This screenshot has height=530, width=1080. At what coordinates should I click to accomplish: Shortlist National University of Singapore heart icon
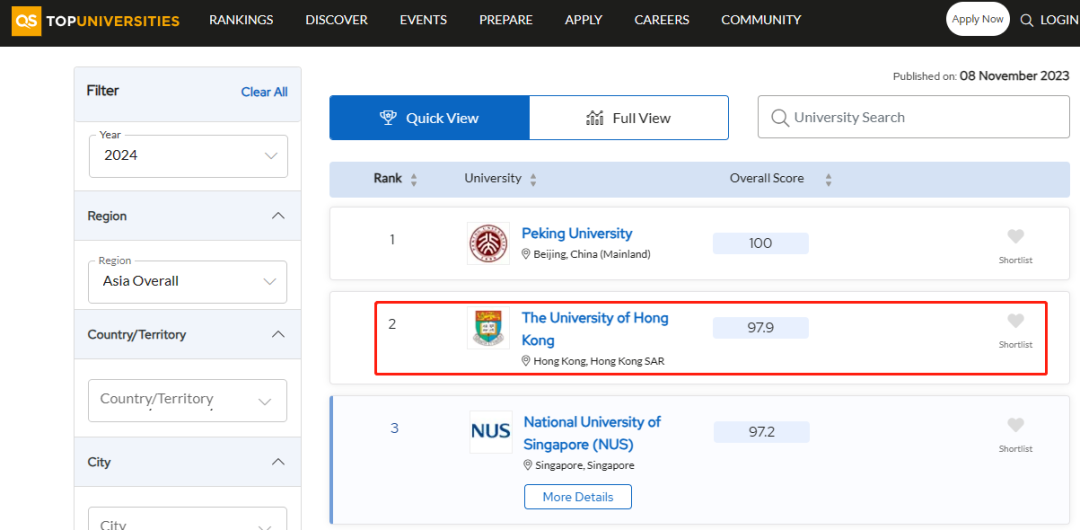pyautogui.click(x=1015, y=425)
